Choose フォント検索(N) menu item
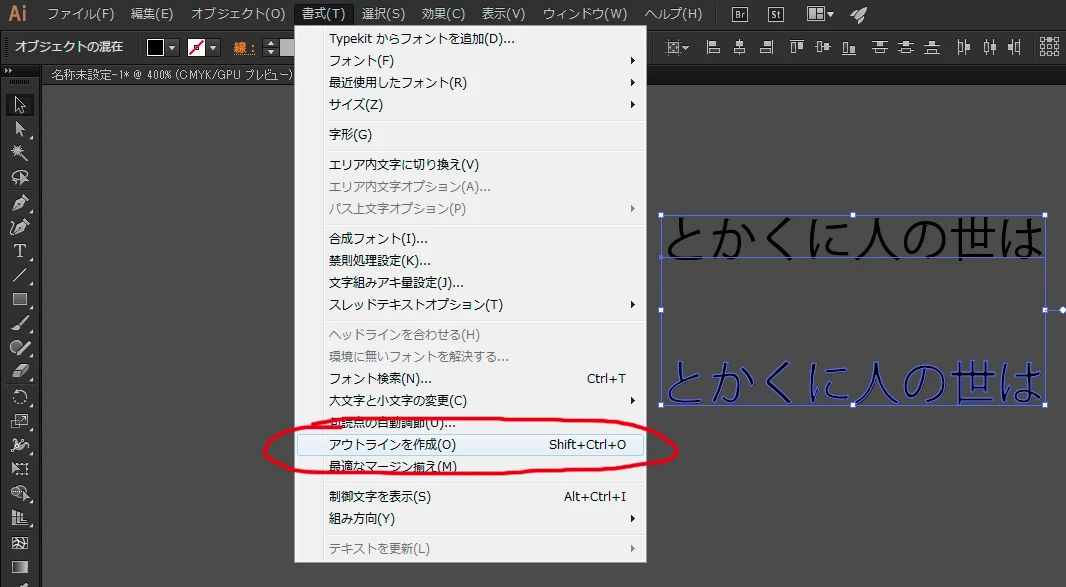The width and height of the screenshot is (1066, 587). pyautogui.click(x=469, y=379)
